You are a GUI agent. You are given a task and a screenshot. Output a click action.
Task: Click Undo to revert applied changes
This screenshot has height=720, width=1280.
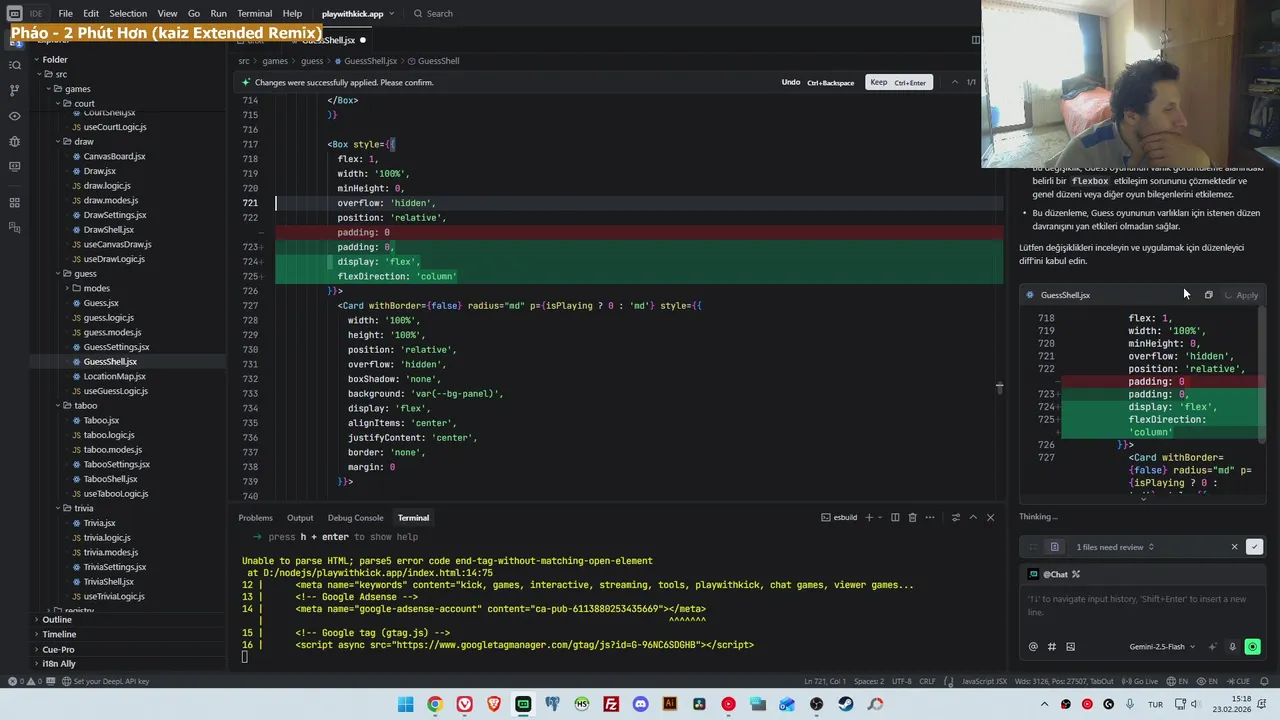(817, 82)
